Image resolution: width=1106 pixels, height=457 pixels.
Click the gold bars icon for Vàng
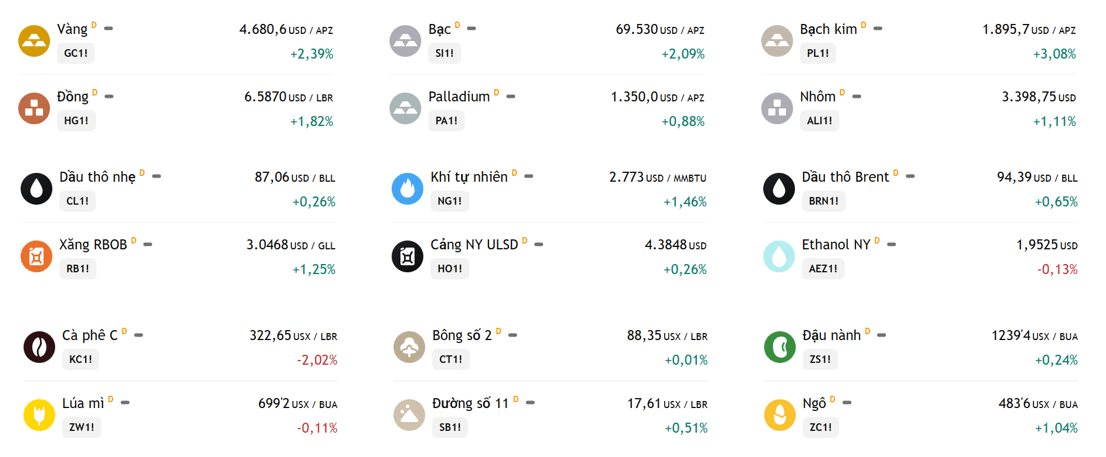34,41
